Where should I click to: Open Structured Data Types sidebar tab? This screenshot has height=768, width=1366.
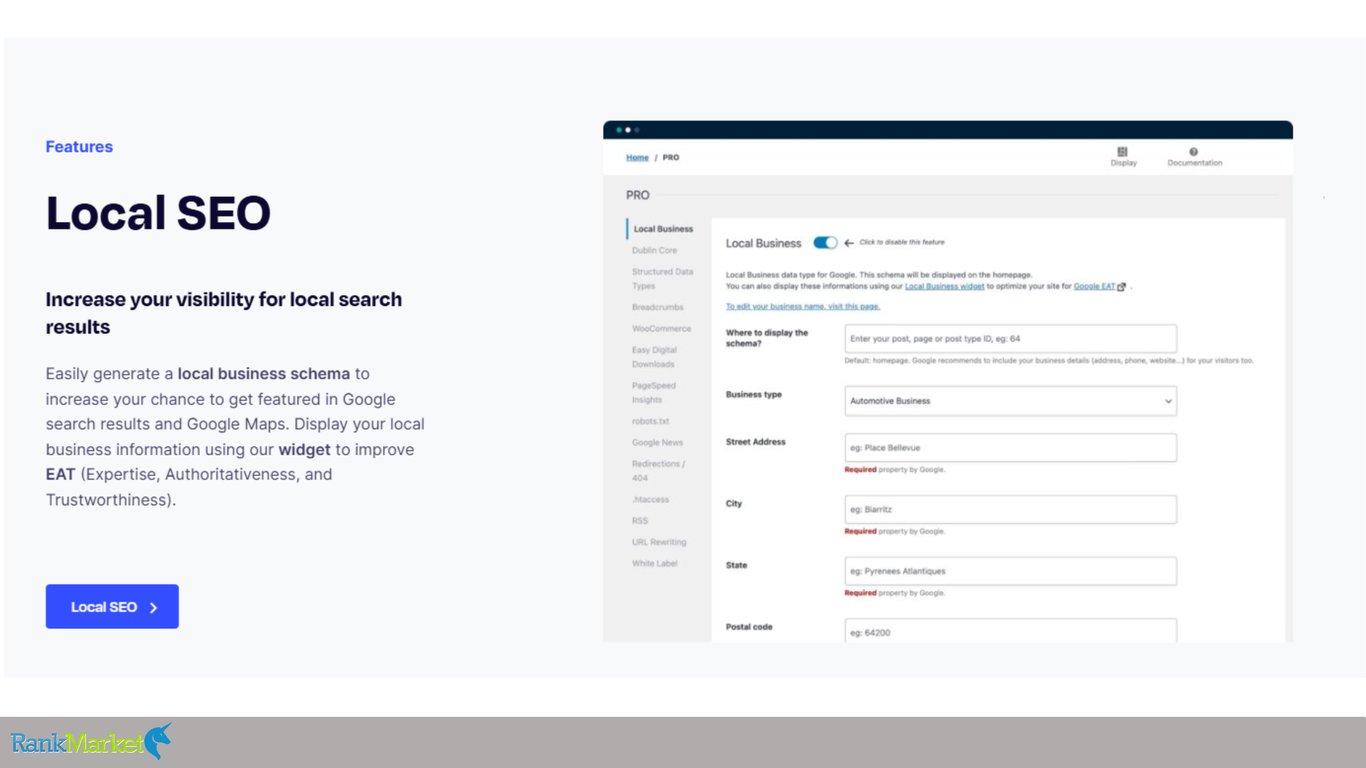(662, 279)
